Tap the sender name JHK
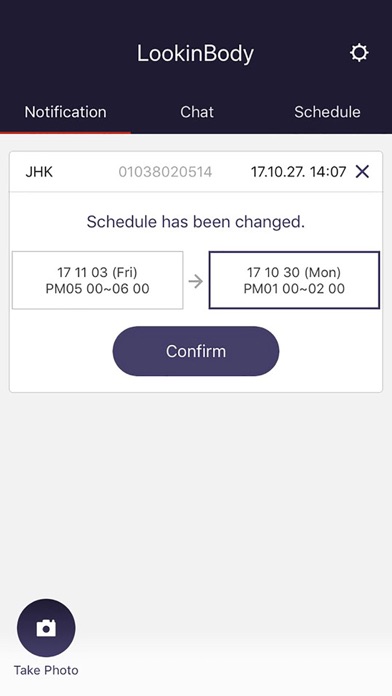392x696 pixels. (39, 172)
